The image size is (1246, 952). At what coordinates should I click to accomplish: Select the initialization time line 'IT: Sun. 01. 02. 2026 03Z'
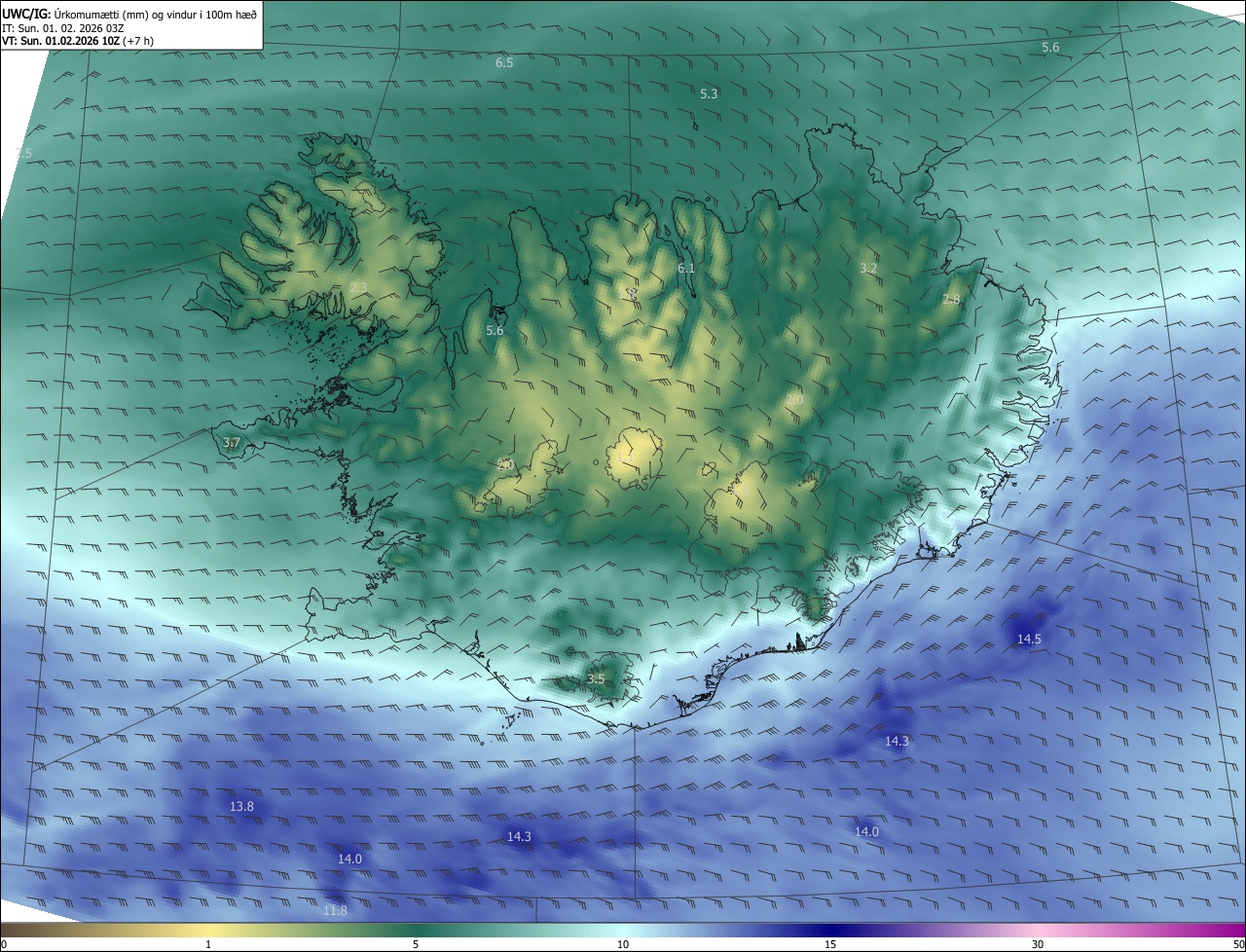click(x=63, y=28)
